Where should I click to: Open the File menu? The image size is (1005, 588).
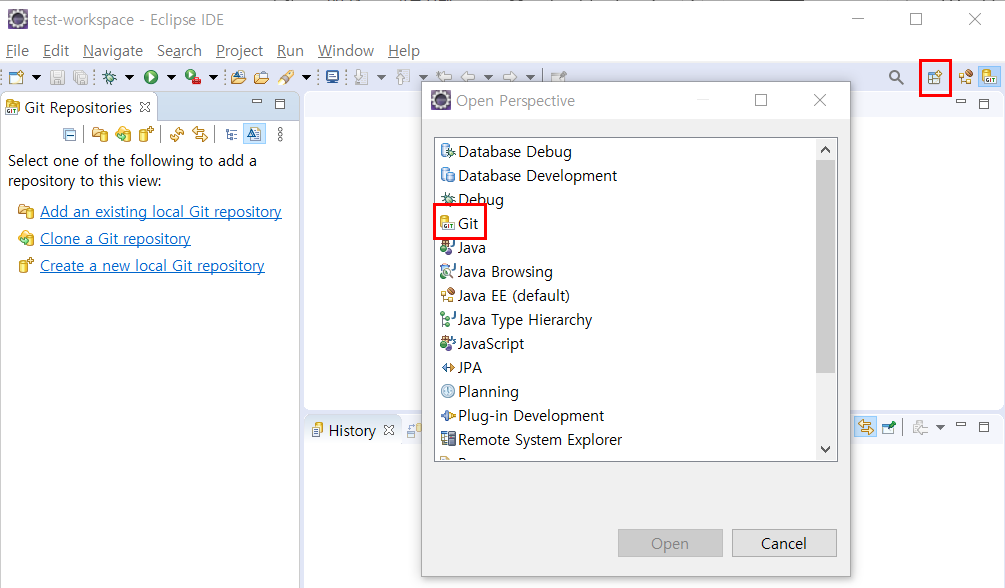17,51
